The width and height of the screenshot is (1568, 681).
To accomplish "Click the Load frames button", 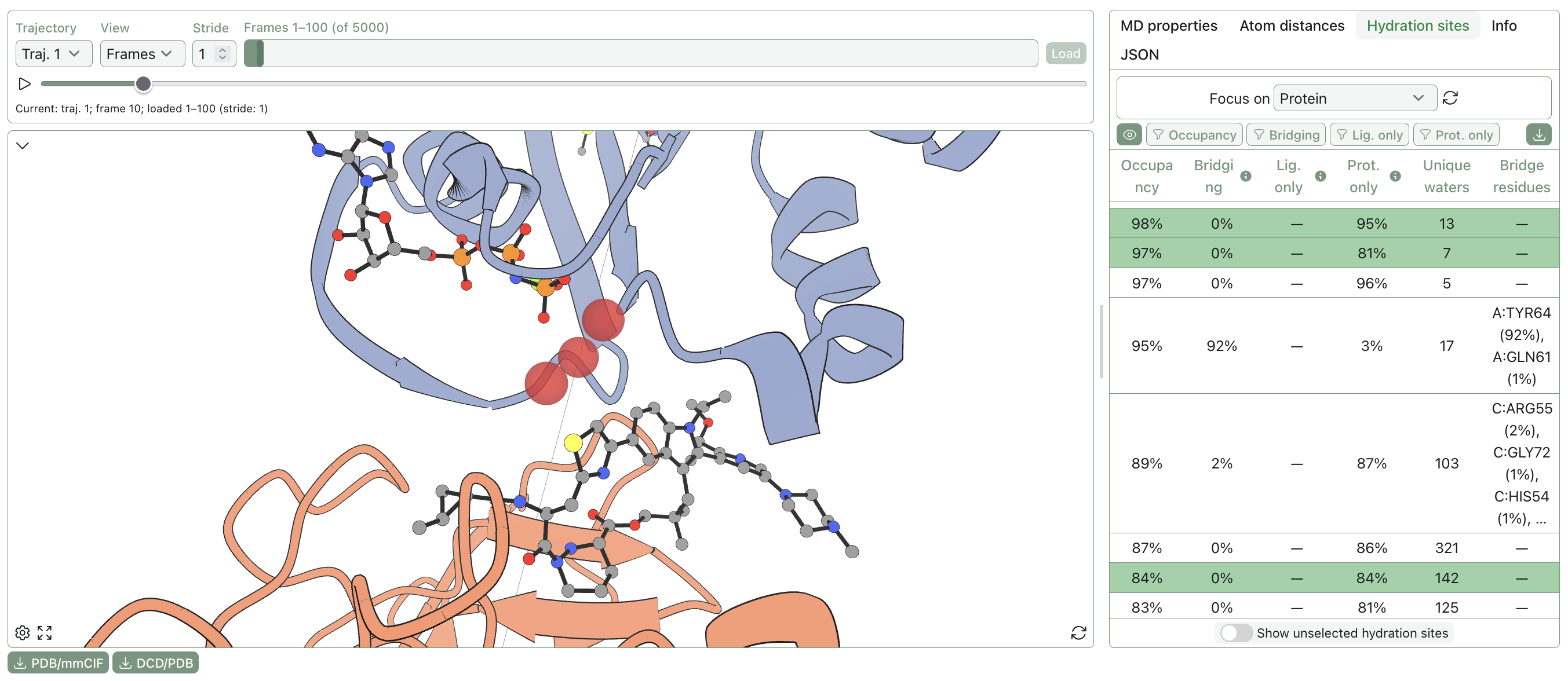I will [1065, 53].
